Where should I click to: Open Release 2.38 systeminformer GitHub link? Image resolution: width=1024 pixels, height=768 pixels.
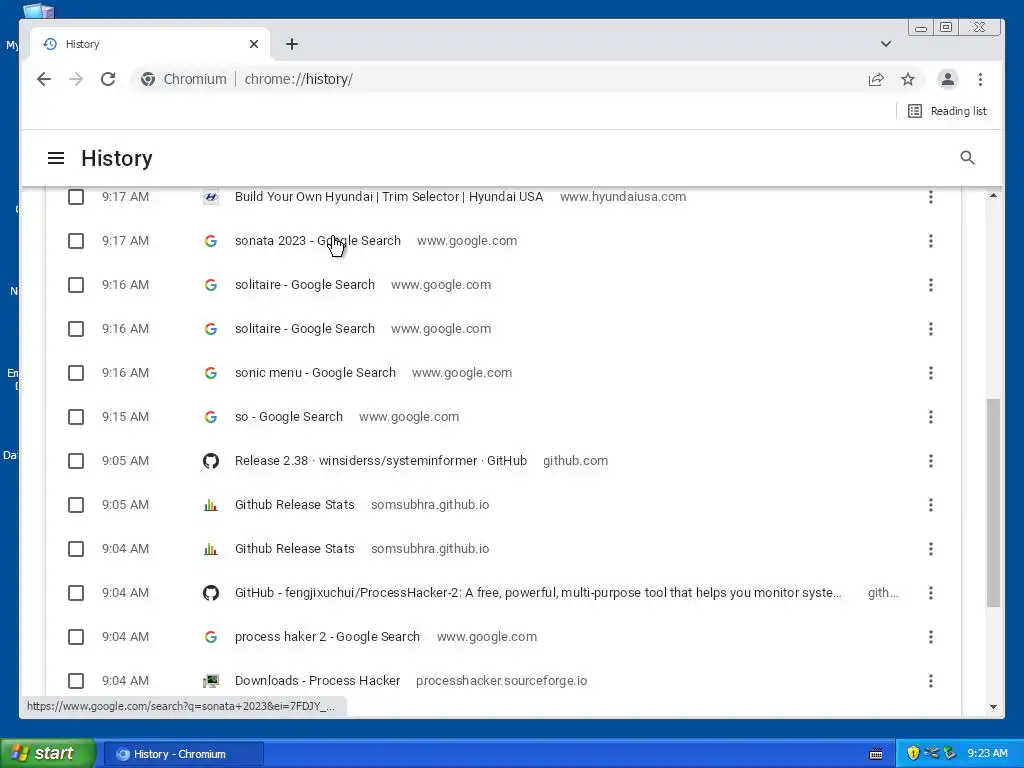[x=381, y=461]
